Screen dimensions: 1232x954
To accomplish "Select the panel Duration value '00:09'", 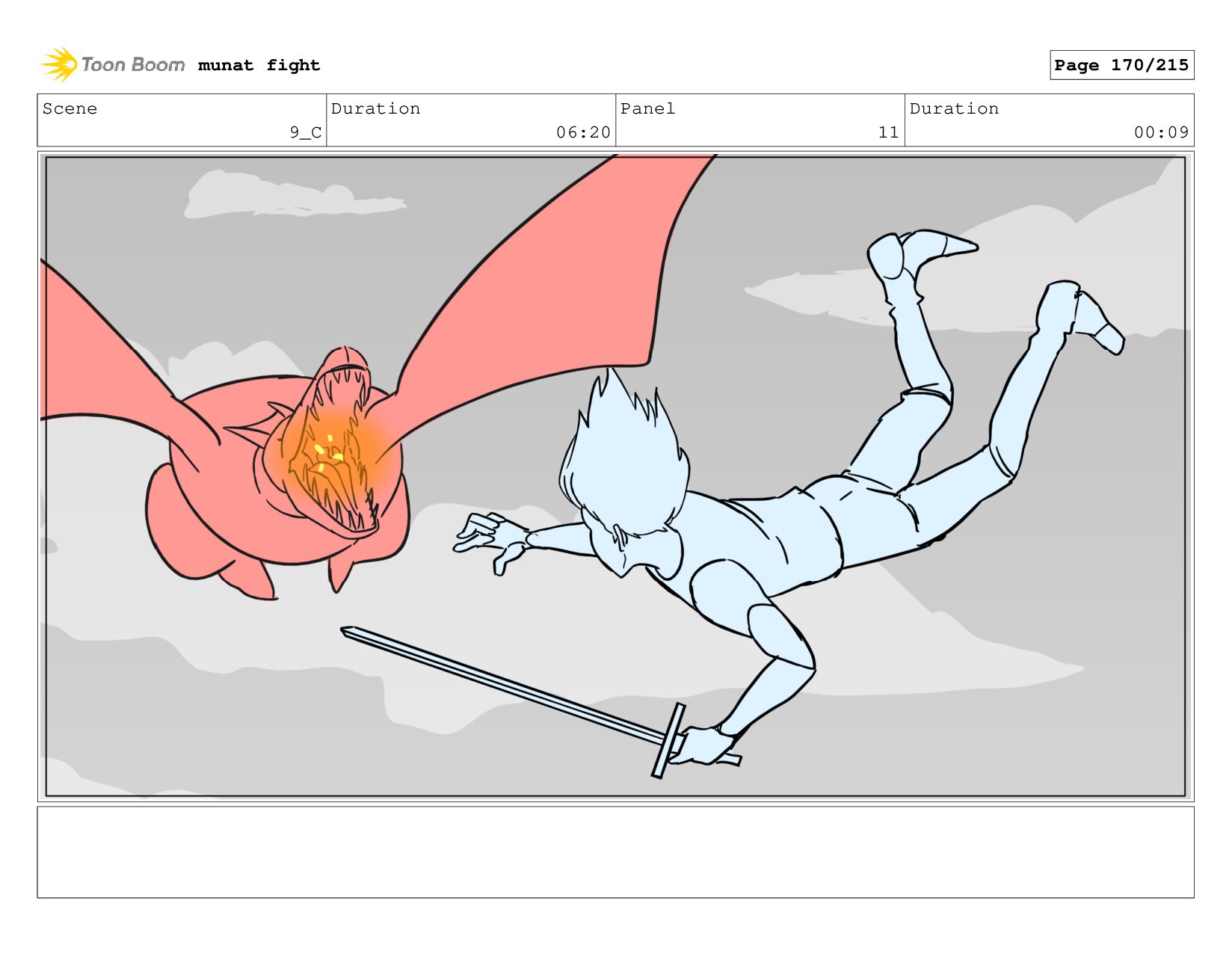I will coord(1161,132).
